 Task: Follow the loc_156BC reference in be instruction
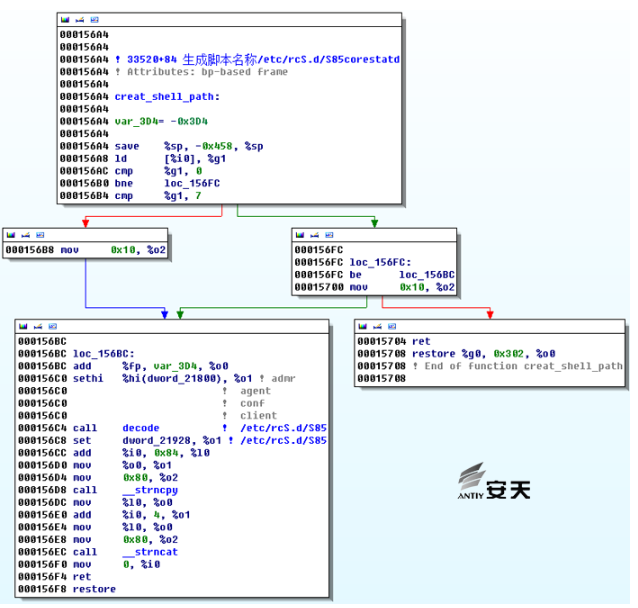coord(426,275)
